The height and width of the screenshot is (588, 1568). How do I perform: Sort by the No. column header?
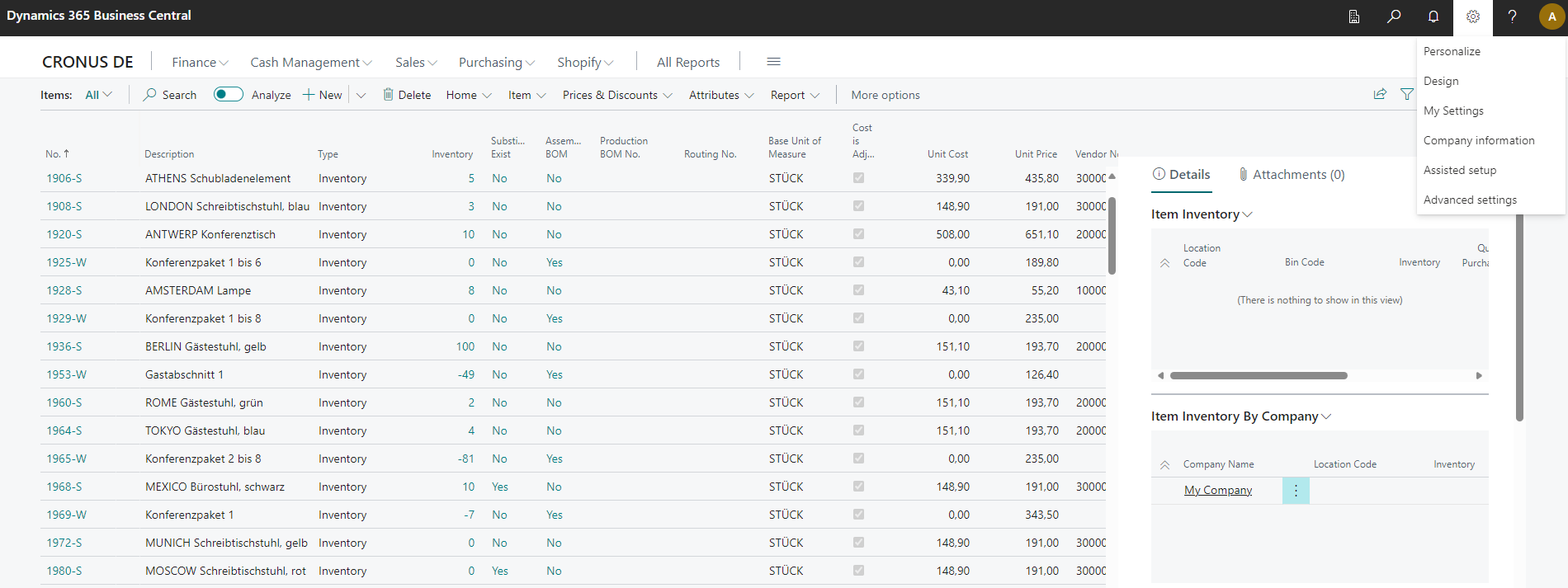click(x=57, y=154)
